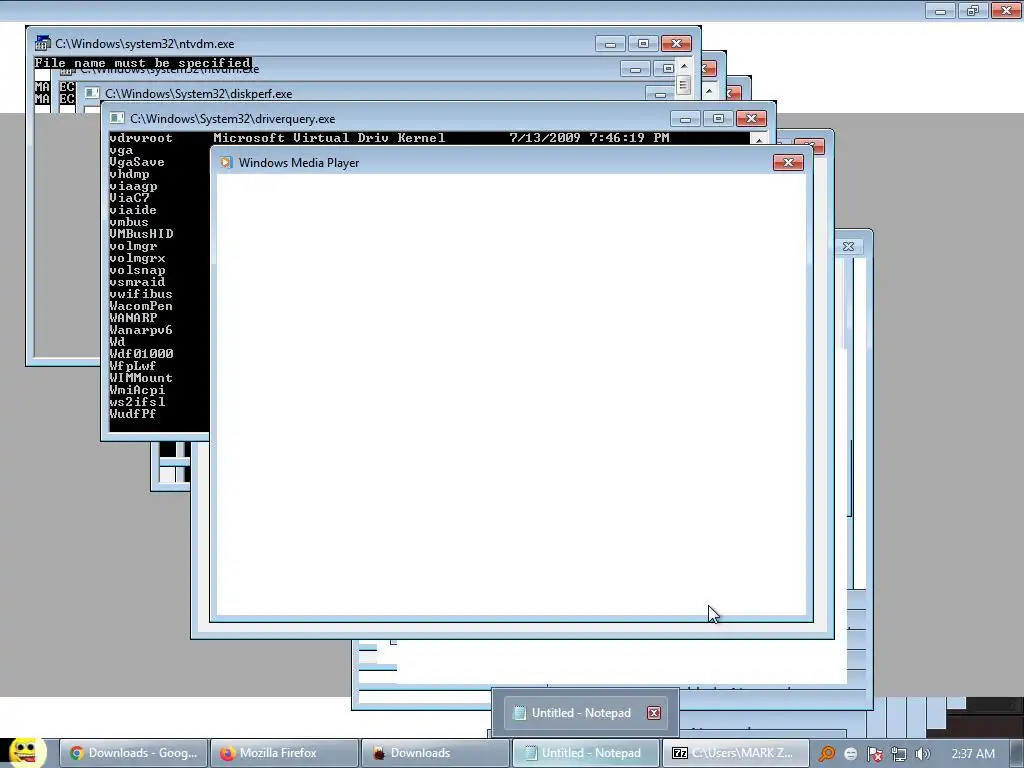Viewport: 1024px width, 768px height.
Task: Minimize the driverquery.exe window
Action: pyautogui.click(x=685, y=119)
